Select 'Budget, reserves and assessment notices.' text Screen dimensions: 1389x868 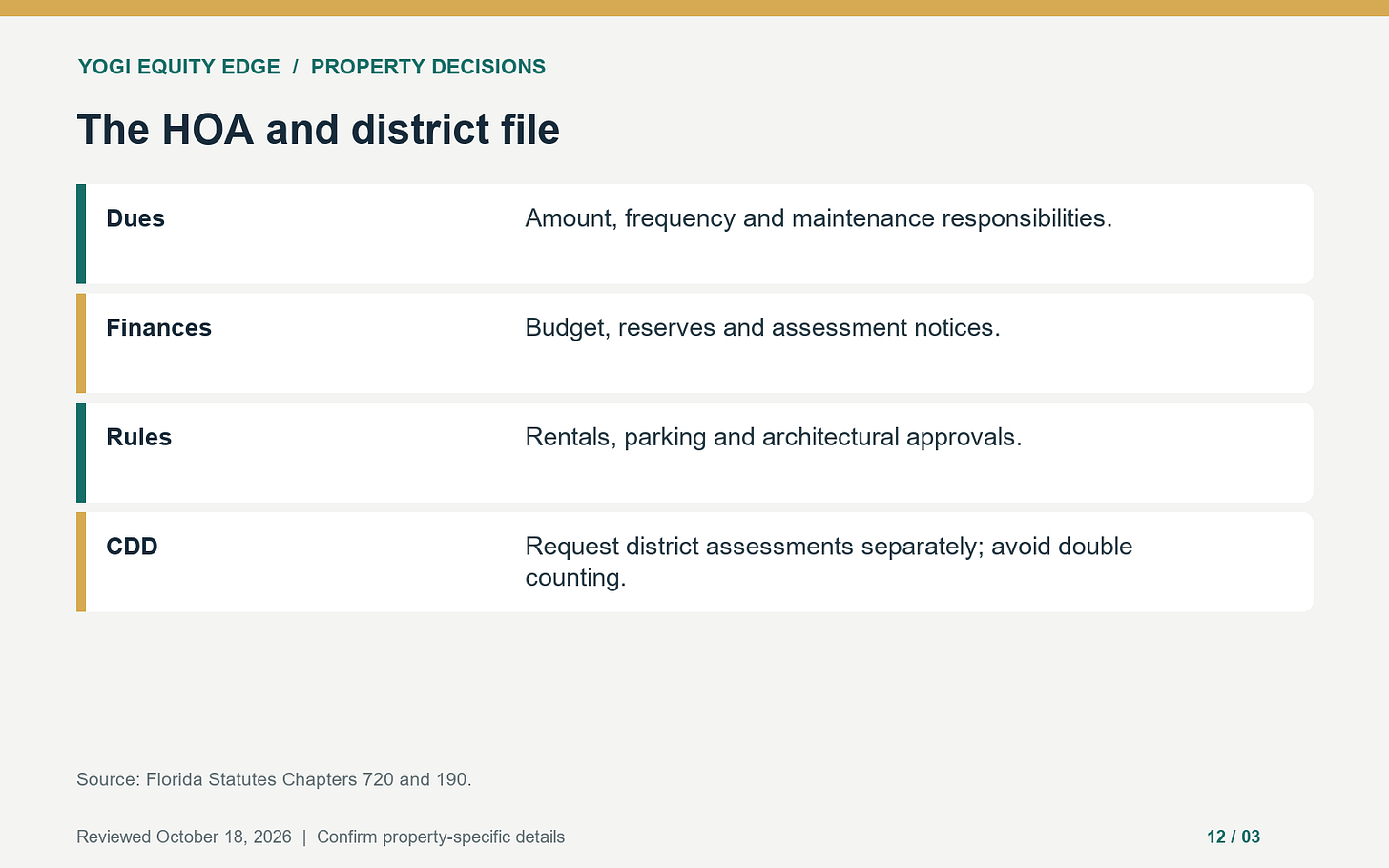(762, 328)
